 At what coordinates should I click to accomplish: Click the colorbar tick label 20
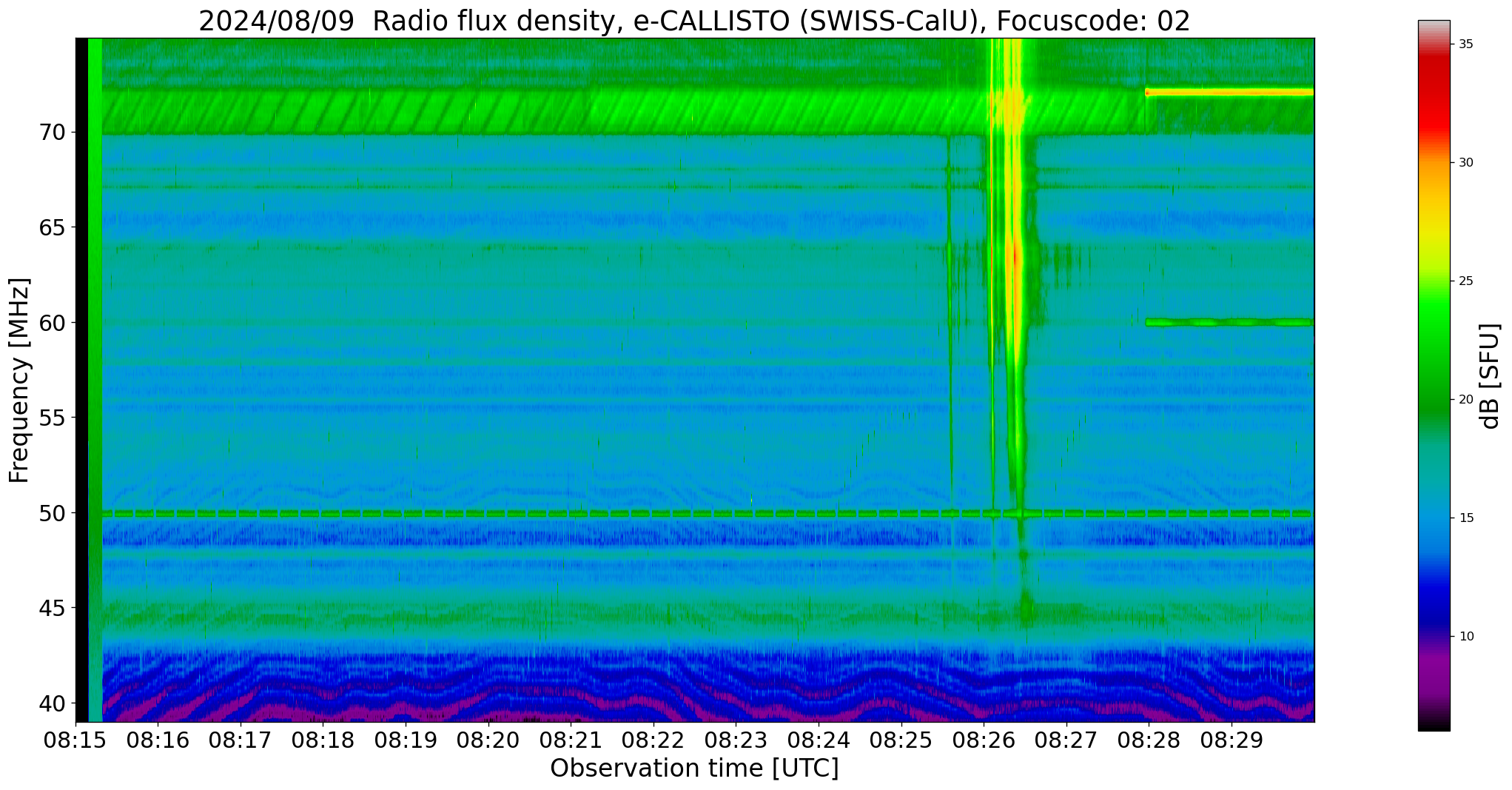click(1466, 400)
